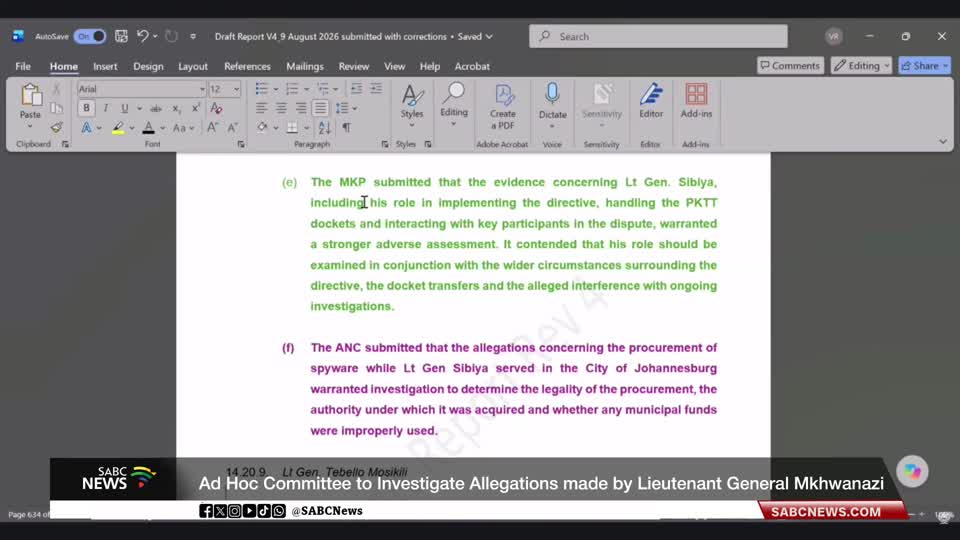Click the Decrease Indent icon

(356, 89)
